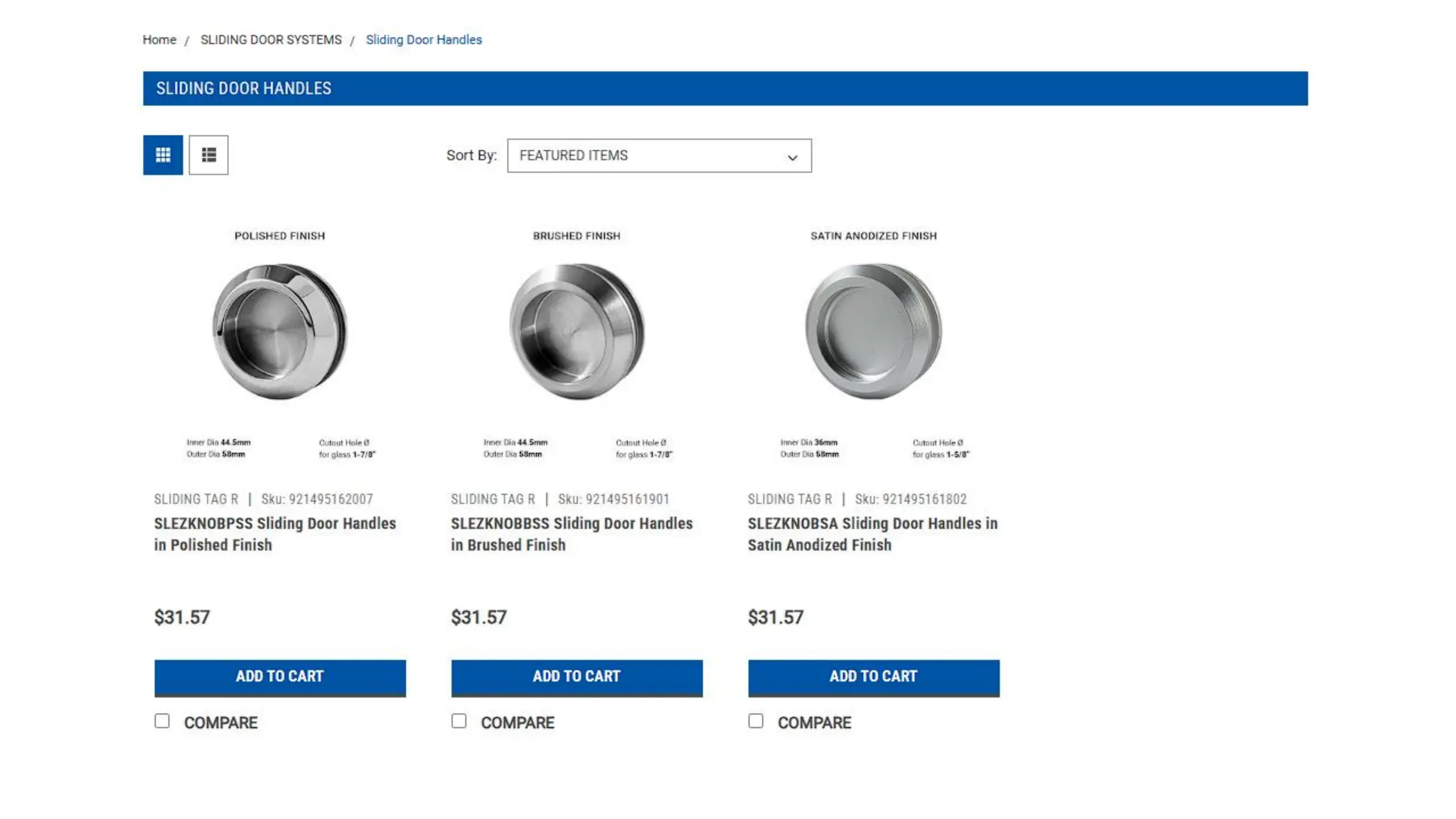The width and height of the screenshot is (1456, 819).
Task: Open SLEZKNOBPSS Polished Finish product title
Action: (275, 534)
